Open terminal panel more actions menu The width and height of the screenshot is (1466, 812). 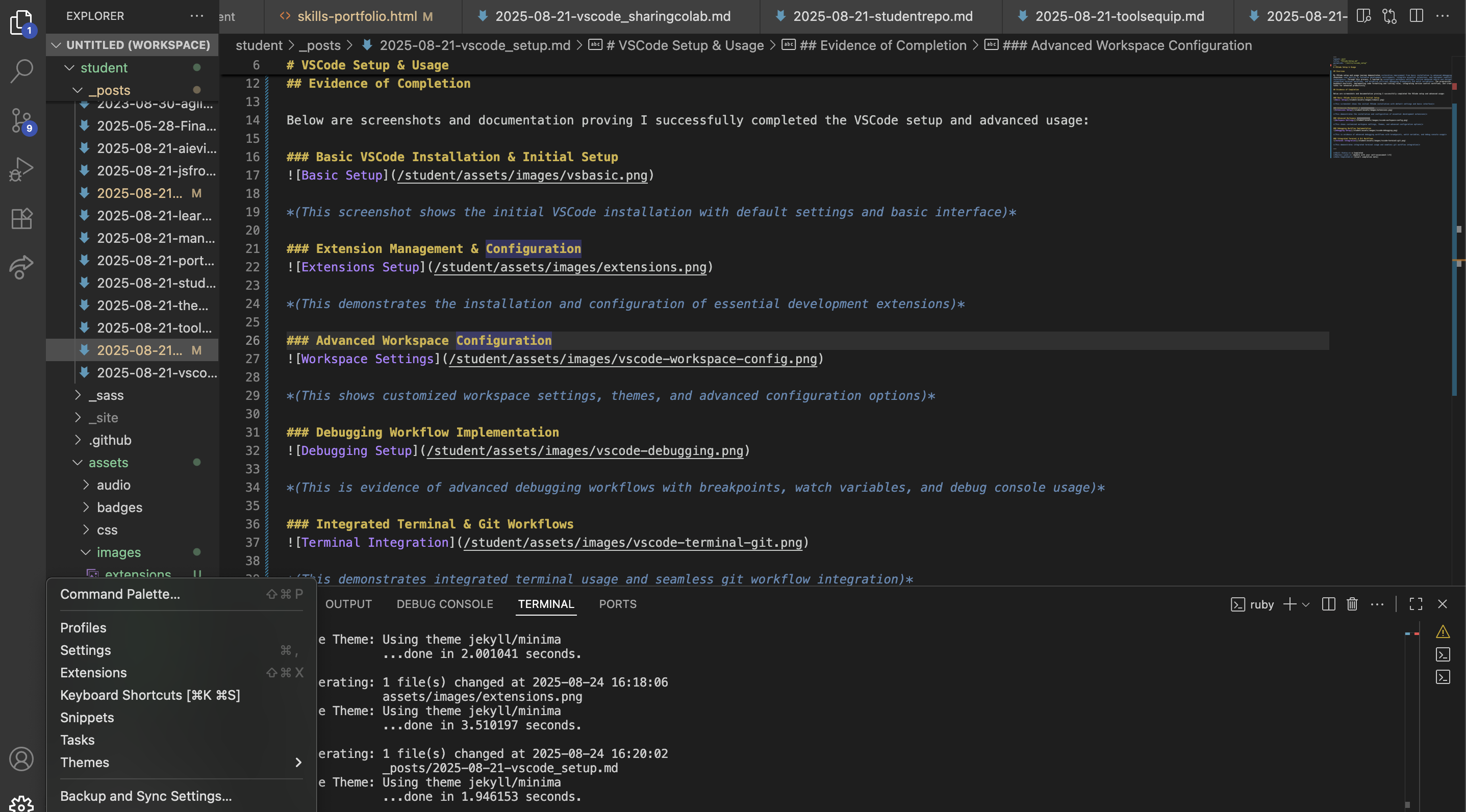click(1377, 604)
